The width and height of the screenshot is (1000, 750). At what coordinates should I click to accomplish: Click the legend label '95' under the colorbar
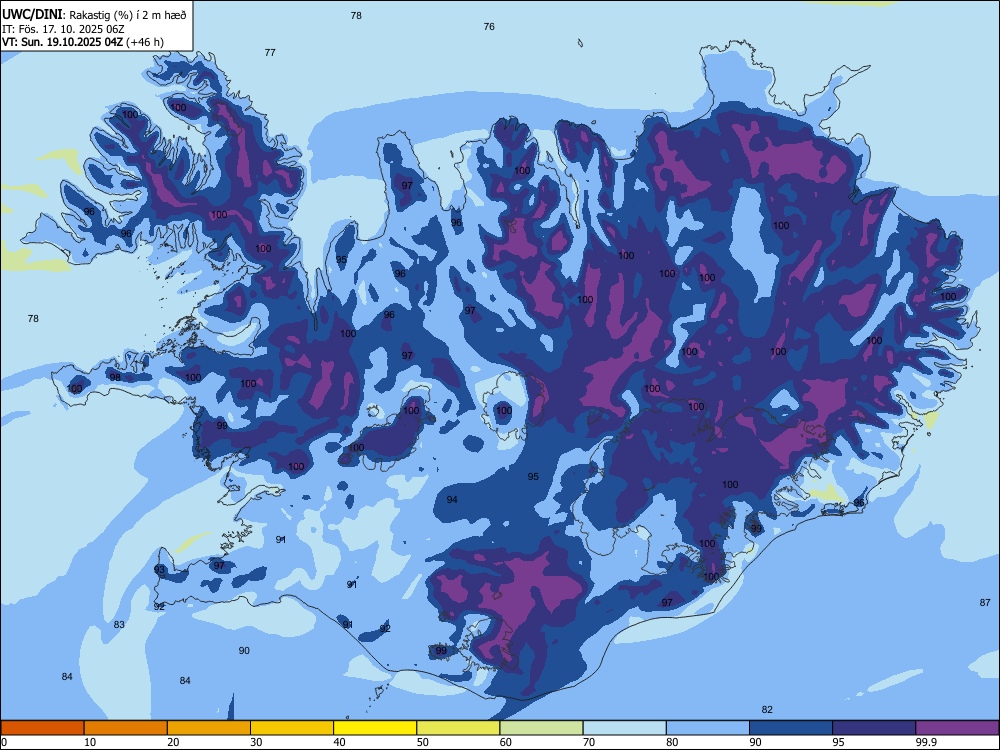pyautogui.click(x=839, y=742)
